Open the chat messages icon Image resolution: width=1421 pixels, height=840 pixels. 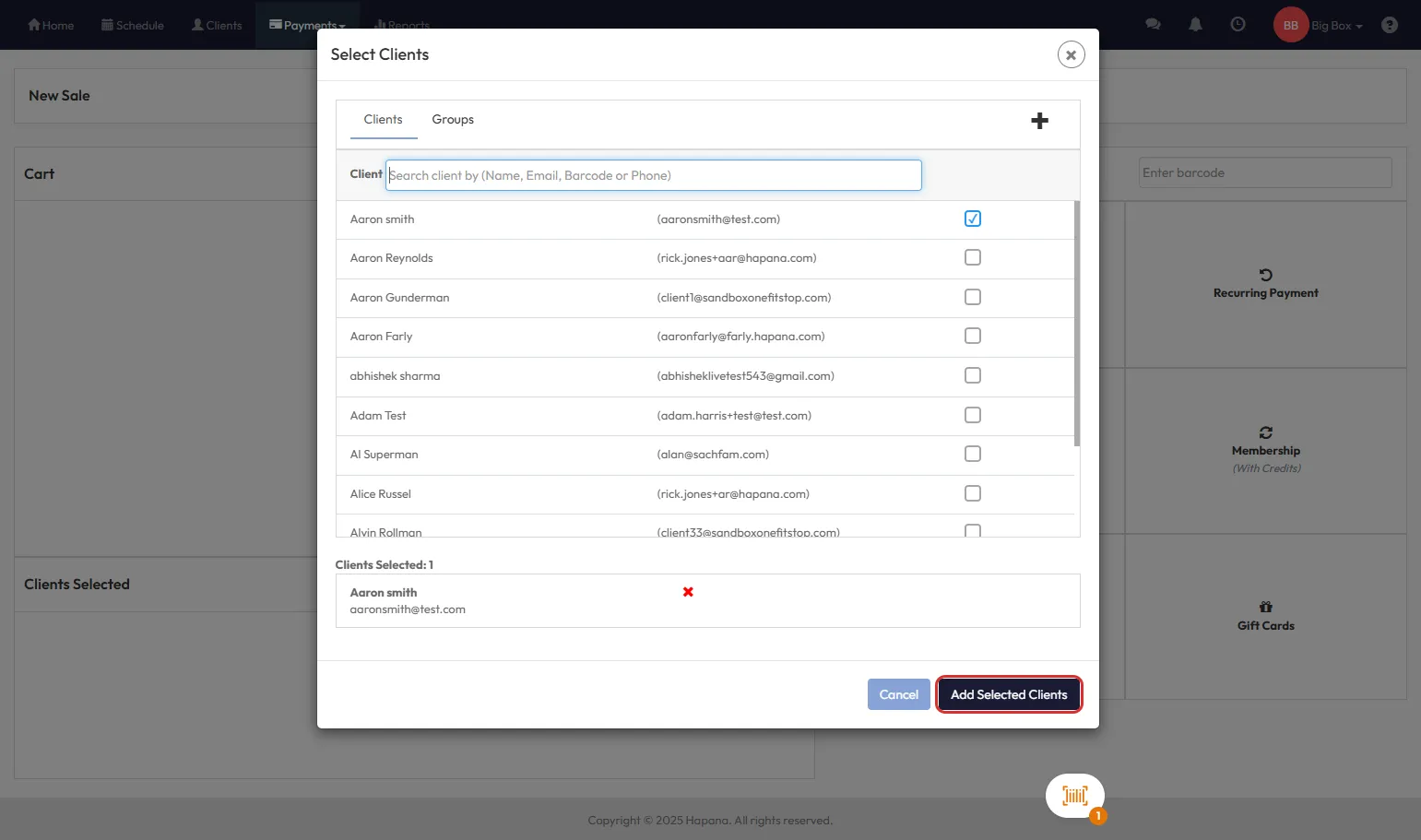[x=1153, y=25]
